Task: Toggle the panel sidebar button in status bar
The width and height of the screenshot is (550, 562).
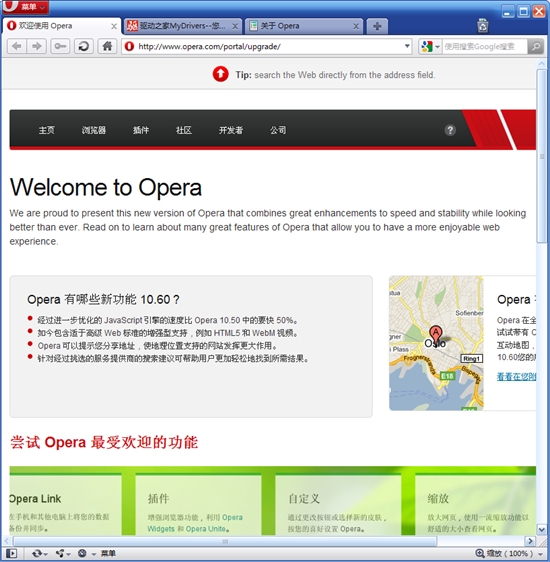Action: click(x=11, y=553)
